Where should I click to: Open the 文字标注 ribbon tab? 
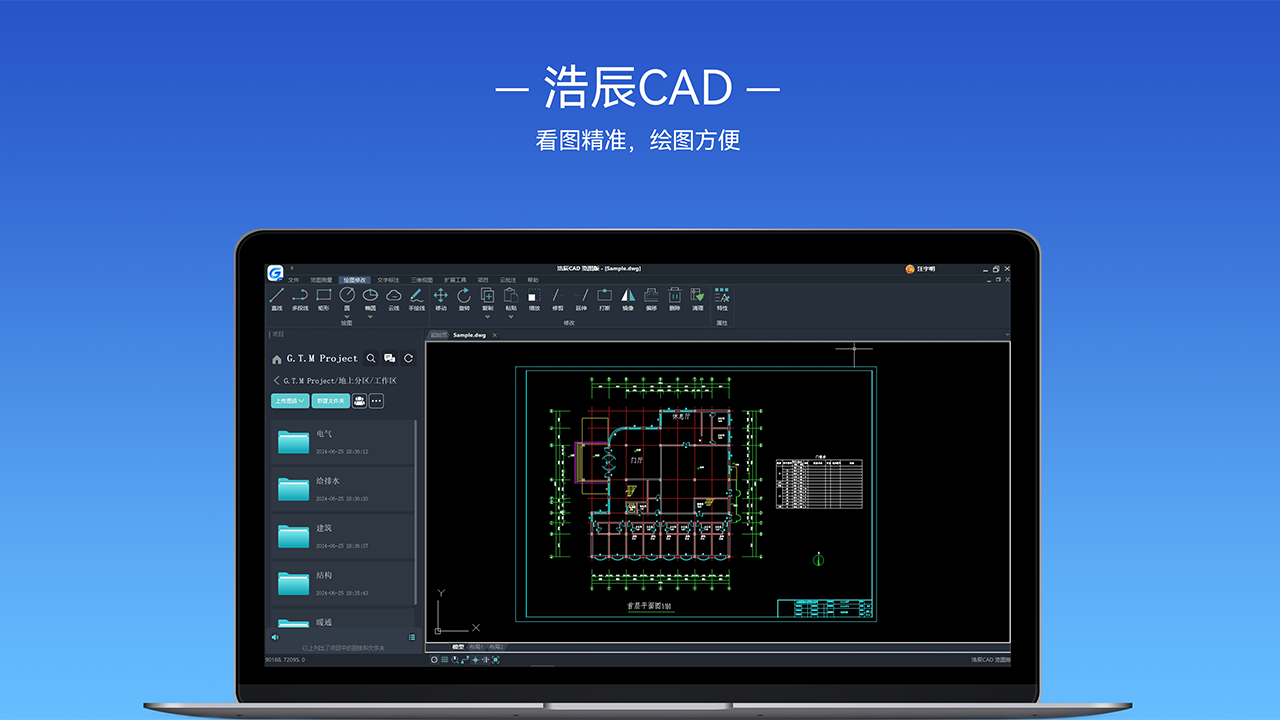coord(388,280)
